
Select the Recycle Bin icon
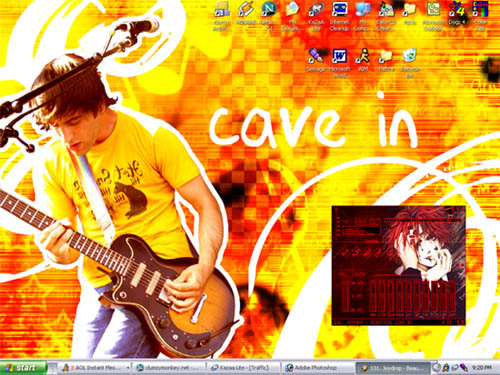pyautogui.click(x=410, y=63)
